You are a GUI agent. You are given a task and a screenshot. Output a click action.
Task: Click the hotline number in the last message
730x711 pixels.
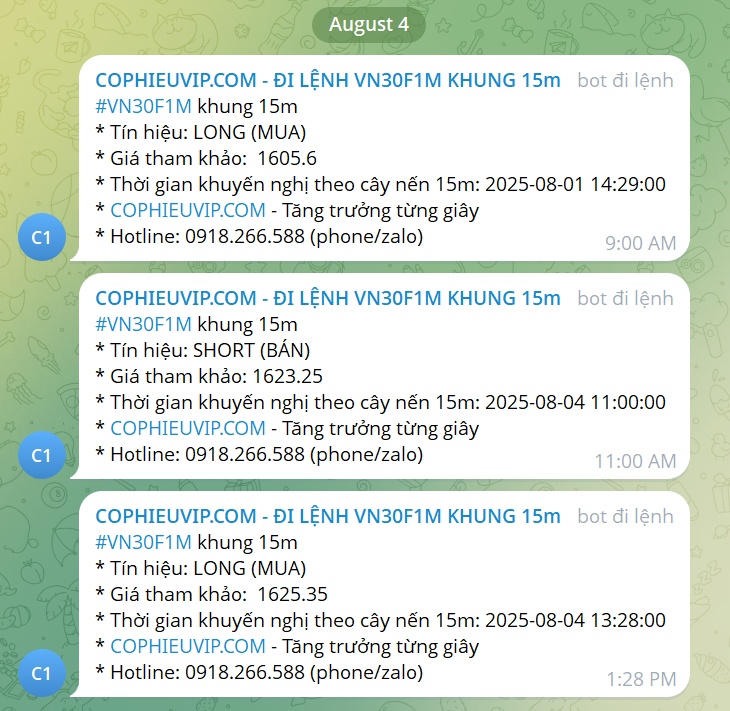(x=245, y=672)
